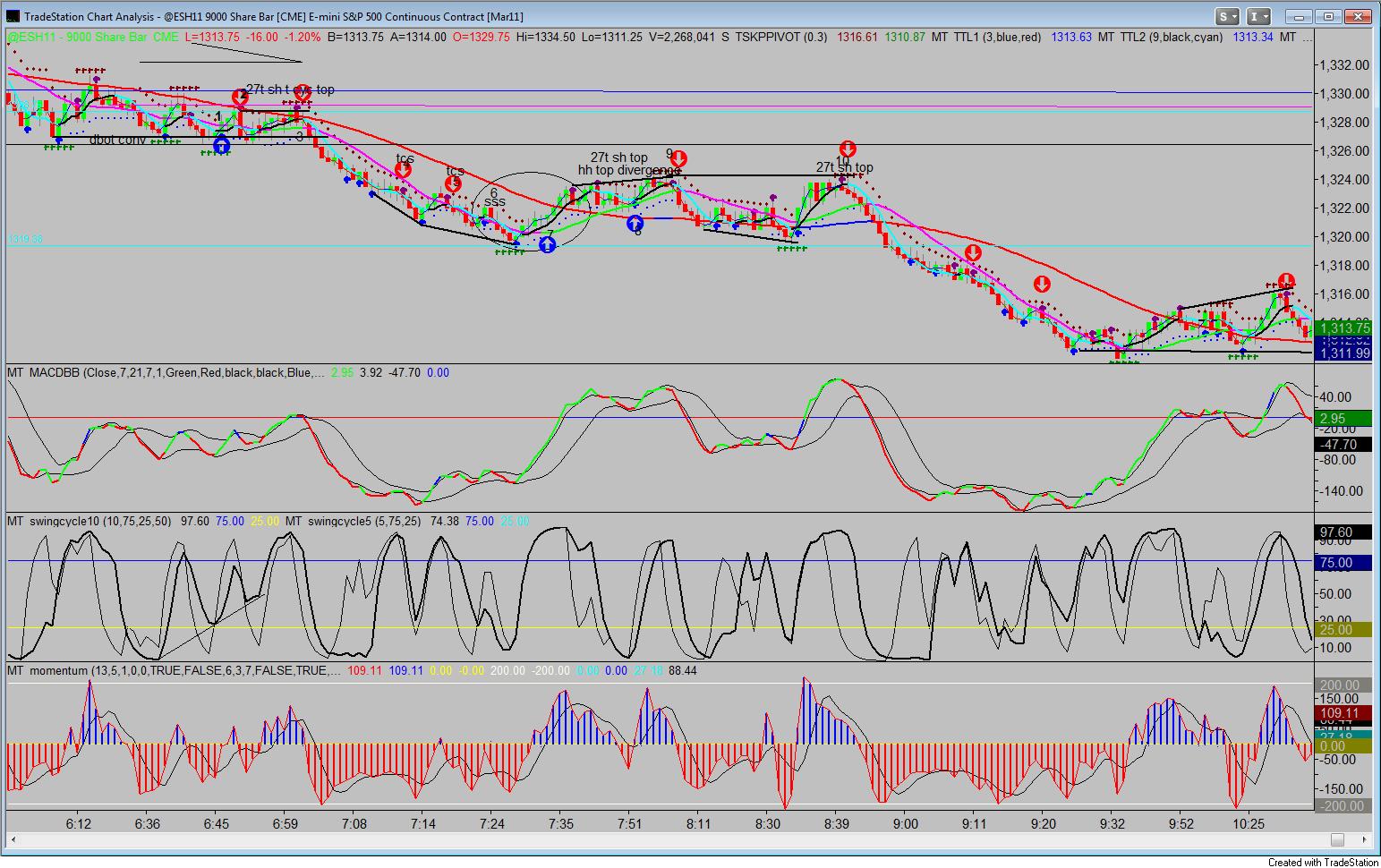The image size is (1381, 868).
Task: Click the horizontal scrollbar thumb
Action: (1337, 839)
